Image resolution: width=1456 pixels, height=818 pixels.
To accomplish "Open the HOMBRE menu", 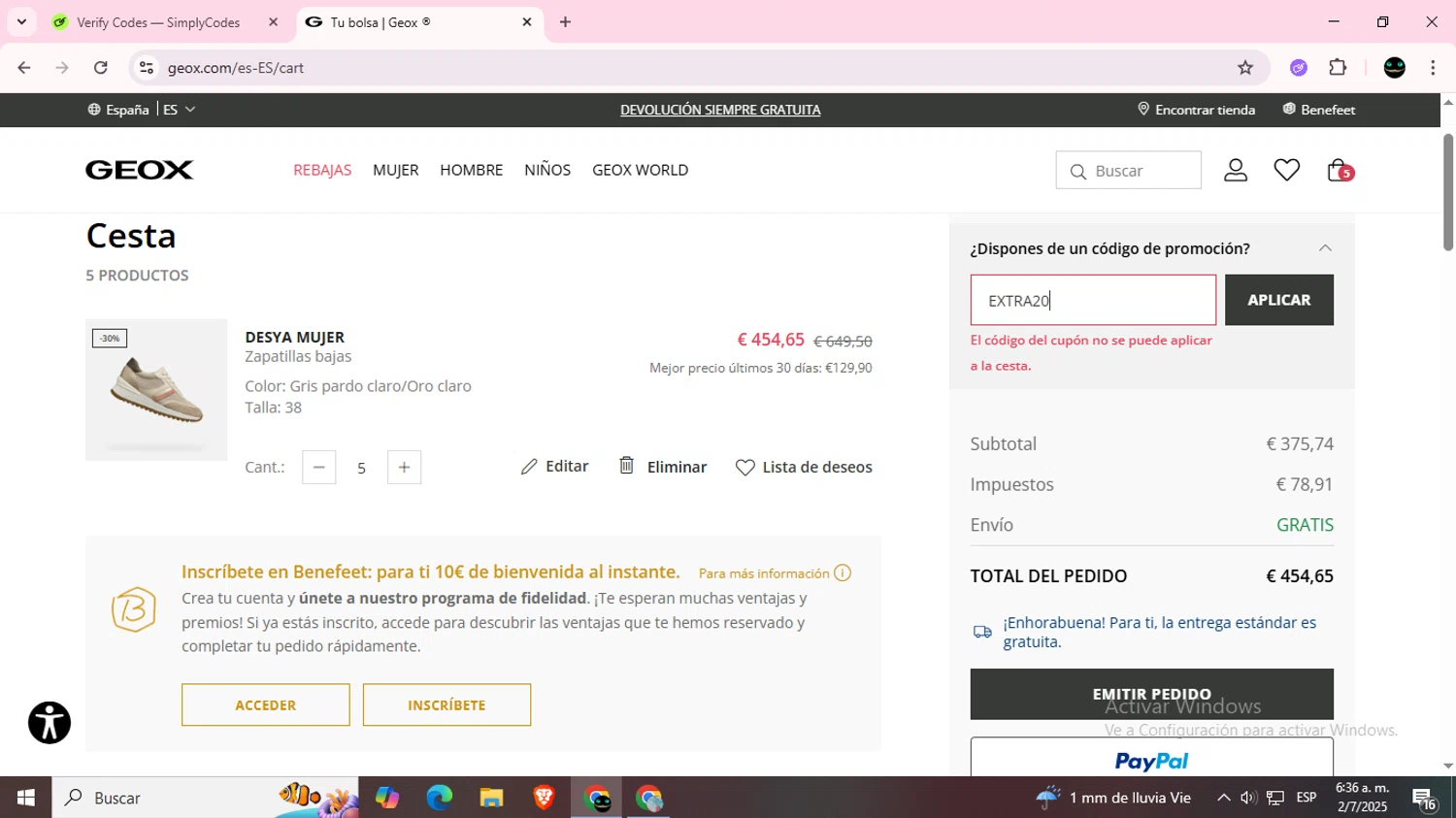I will pos(472,170).
